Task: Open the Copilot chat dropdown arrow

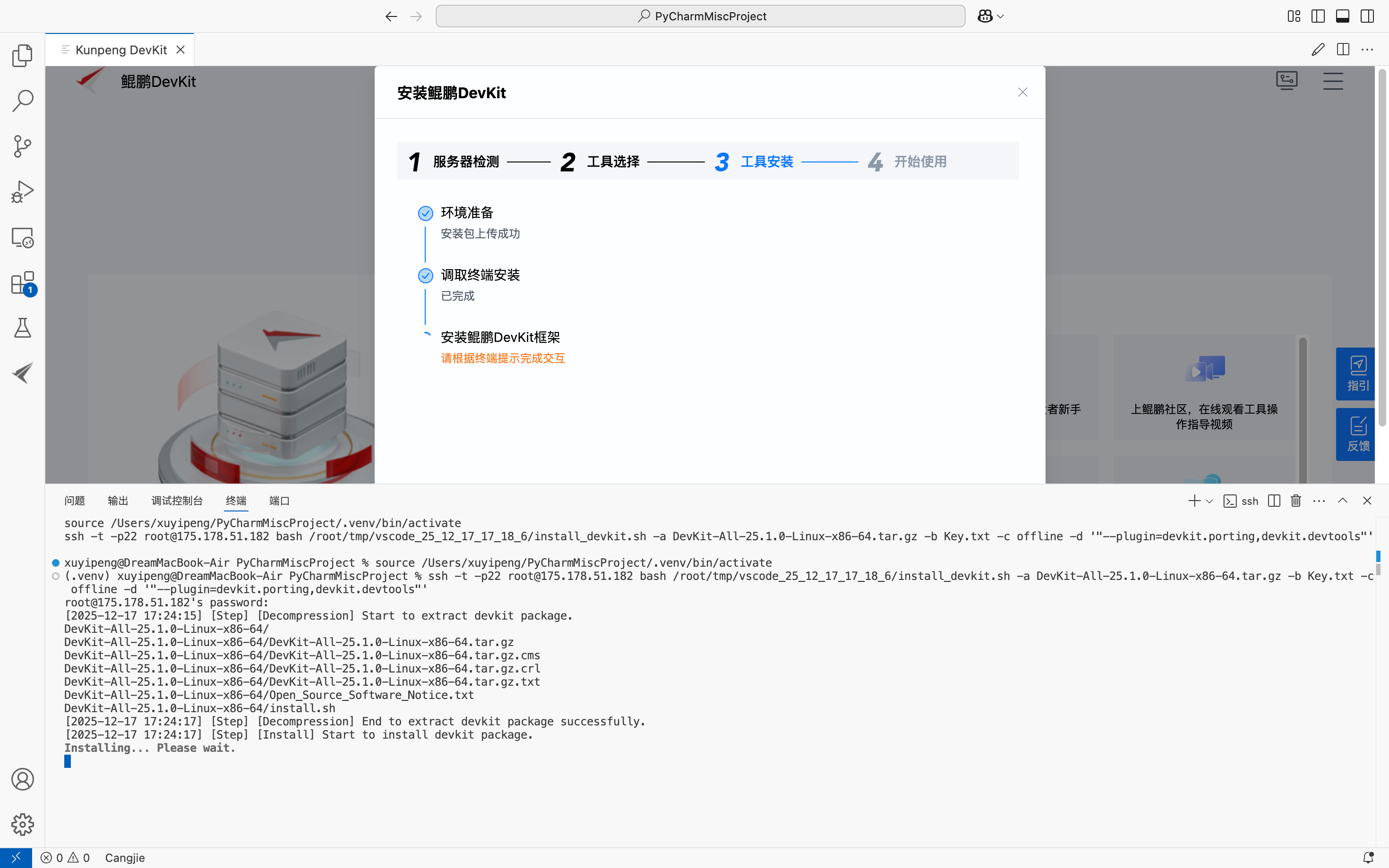Action: coord(1001,16)
